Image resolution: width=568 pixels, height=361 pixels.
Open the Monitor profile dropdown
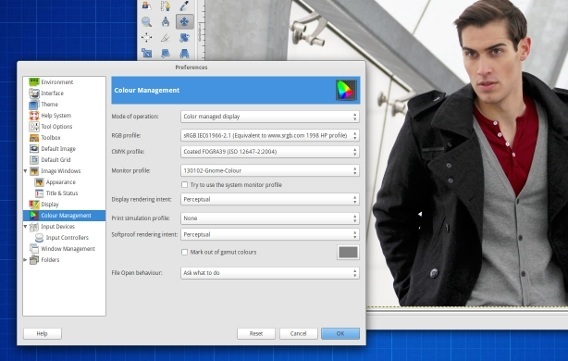[x=270, y=171]
